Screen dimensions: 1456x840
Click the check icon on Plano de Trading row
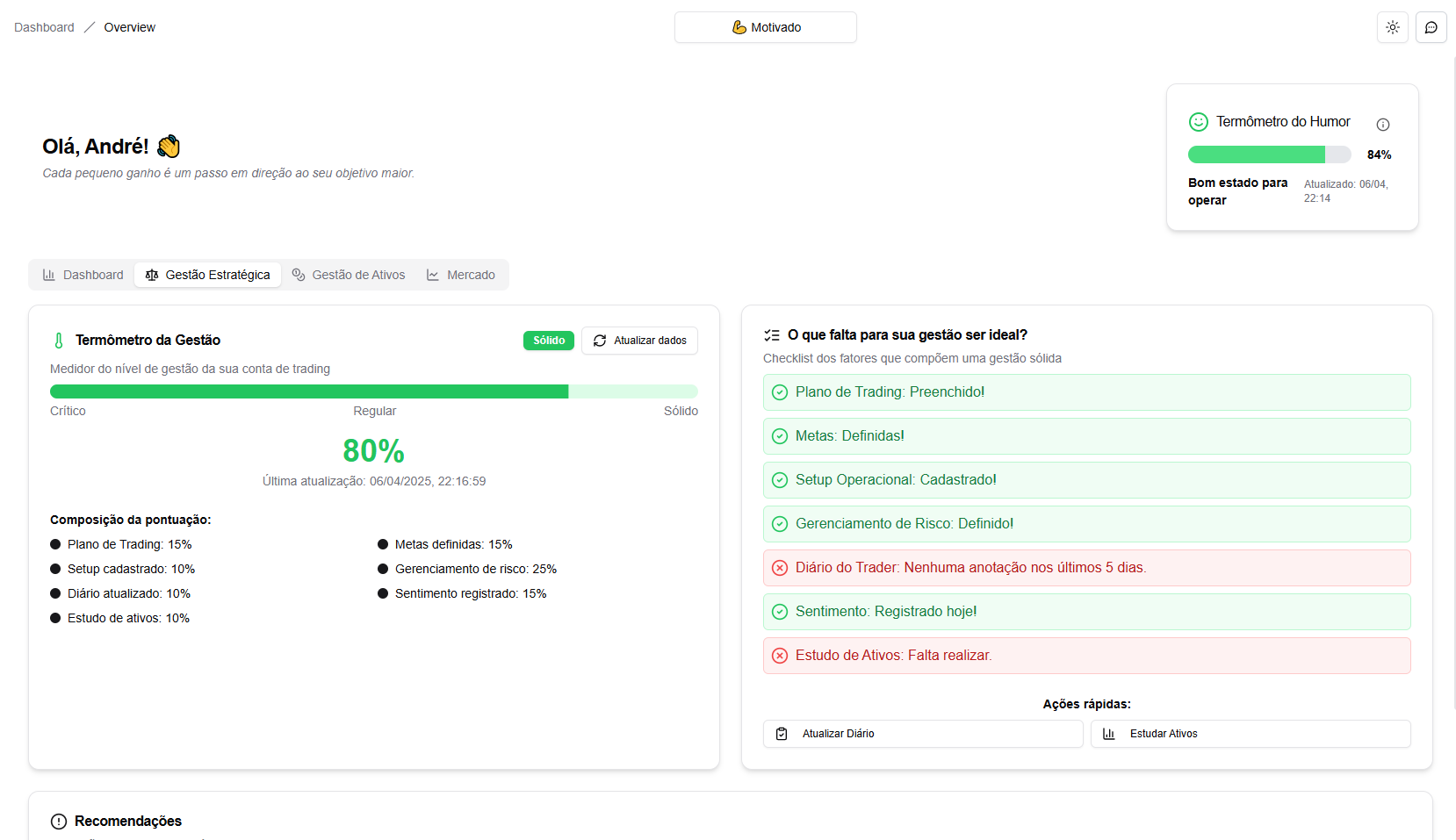point(780,392)
